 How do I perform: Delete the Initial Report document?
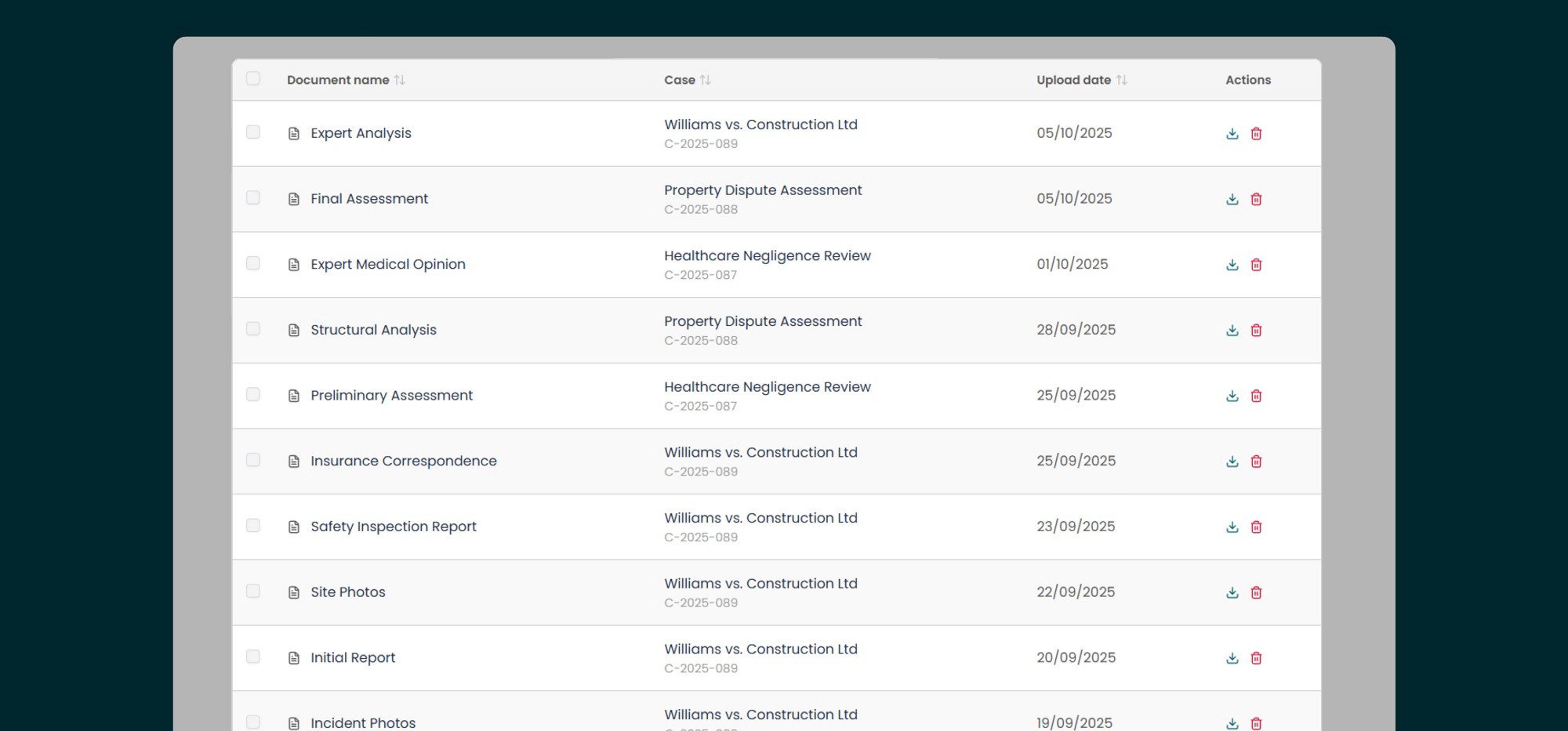pos(1256,658)
